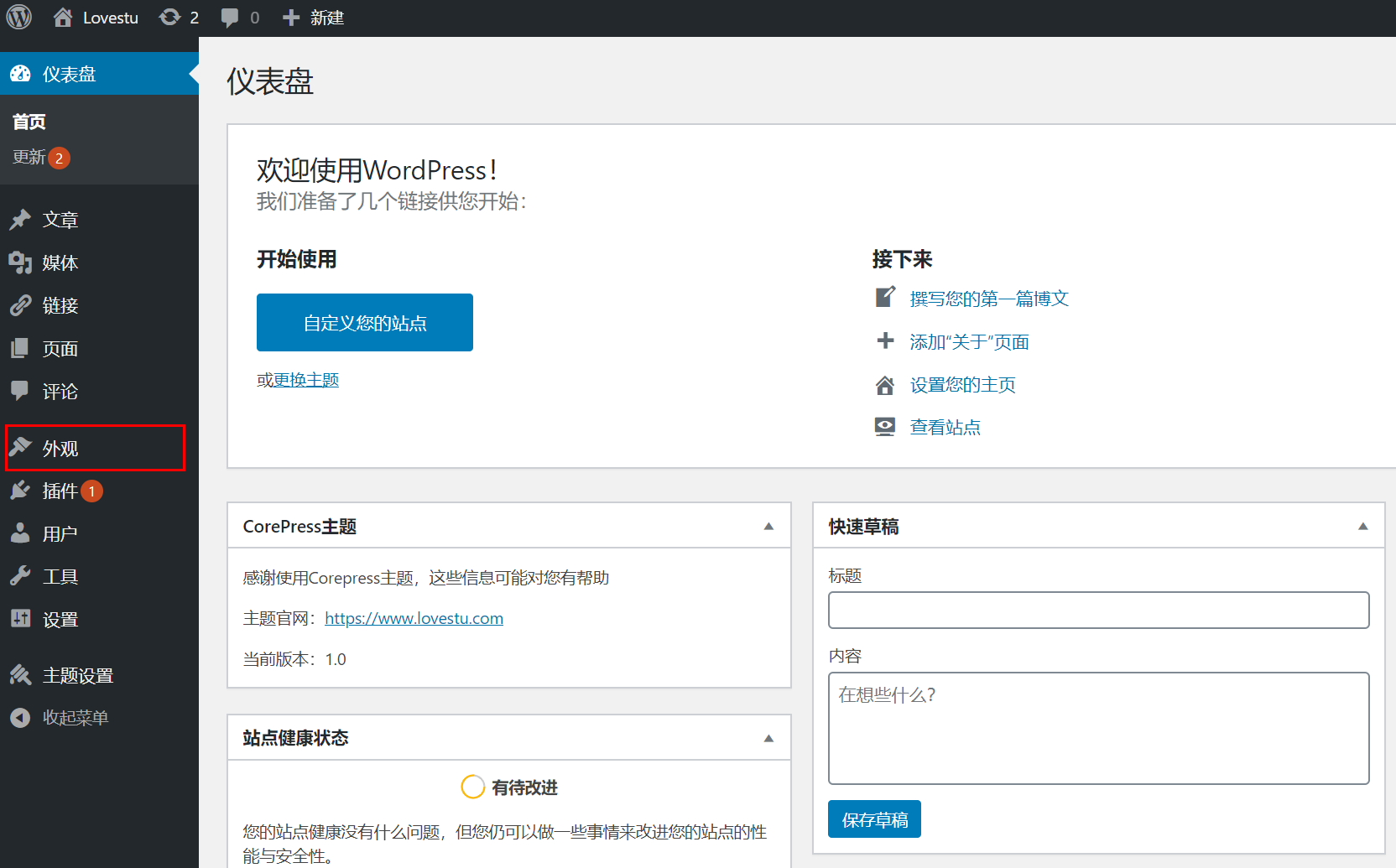Collapse the 快速草稿 panel
The height and width of the screenshot is (868, 1396).
1363,527
